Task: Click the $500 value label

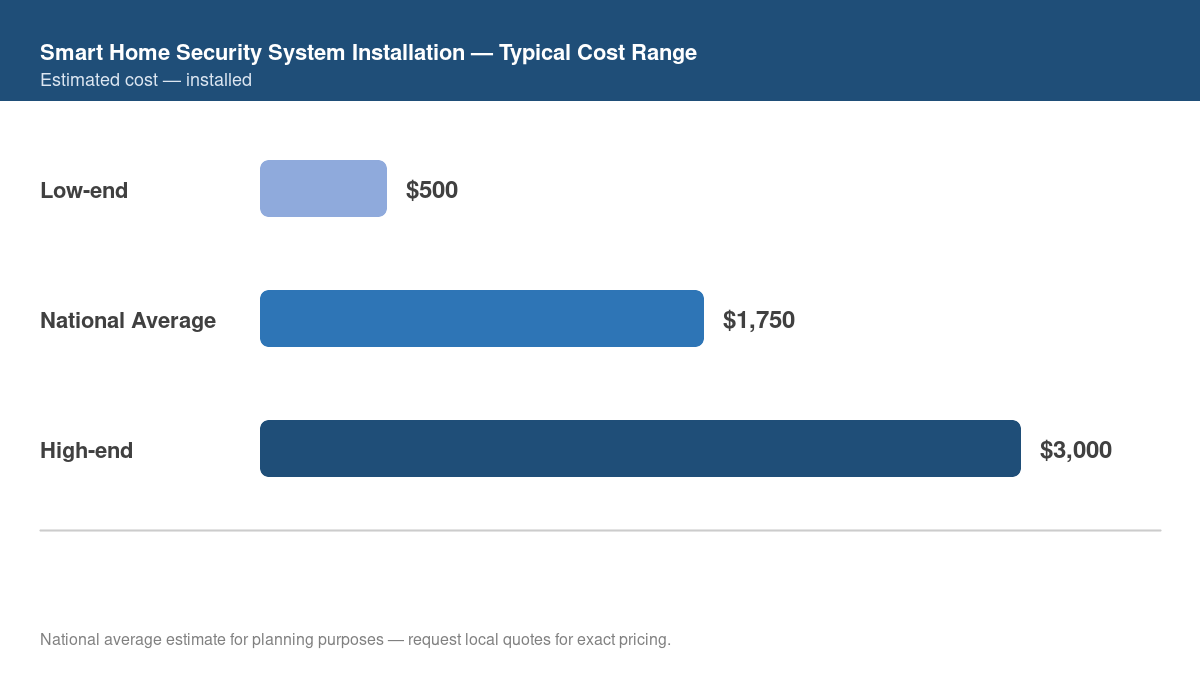Action: point(432,190)
